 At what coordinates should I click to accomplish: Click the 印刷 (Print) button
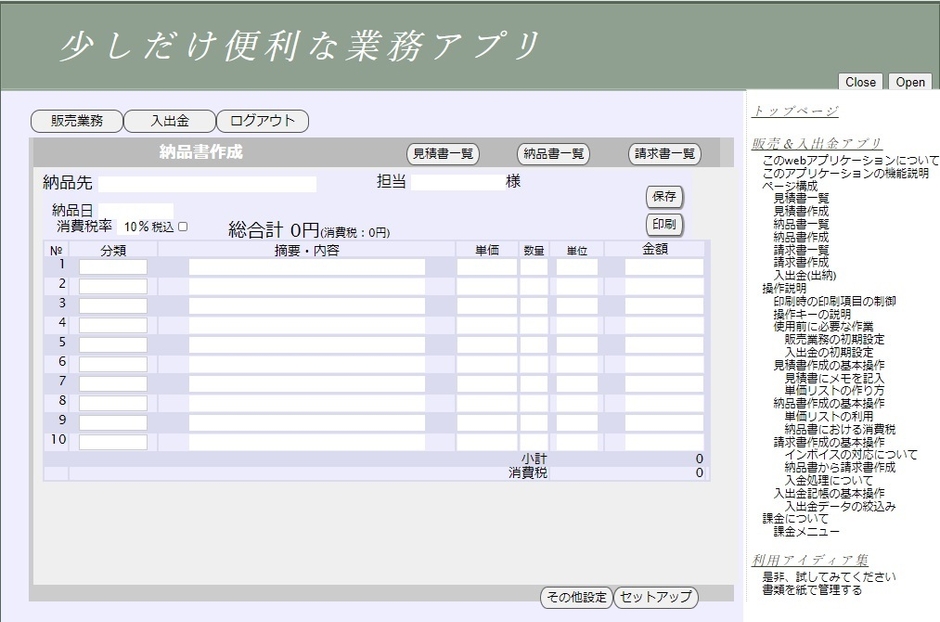click(663, 224)
